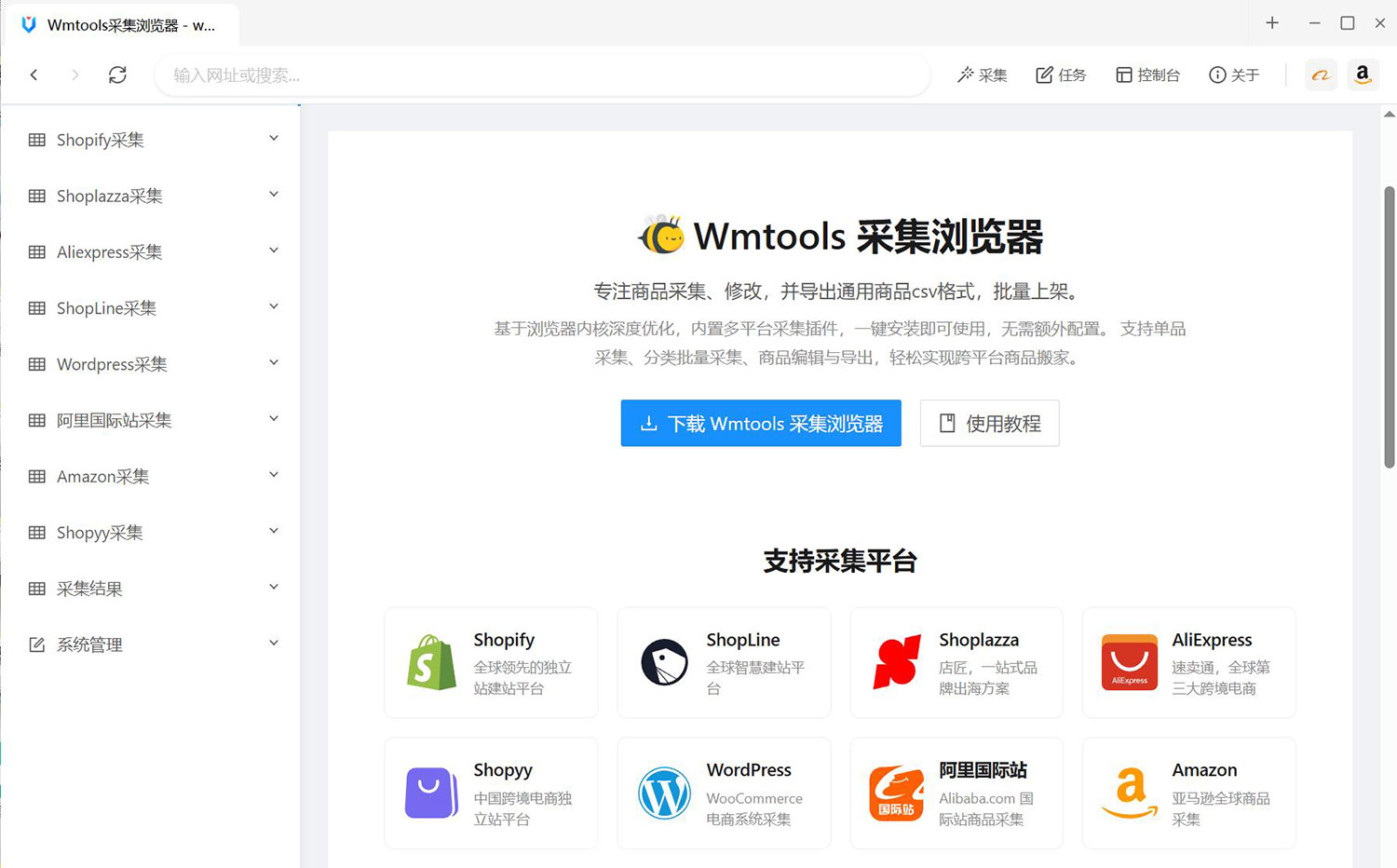Click the table icon beside Wordpress采集
Screen dimensions: 1397x868
pyautogui.click(x=37, y=364)
